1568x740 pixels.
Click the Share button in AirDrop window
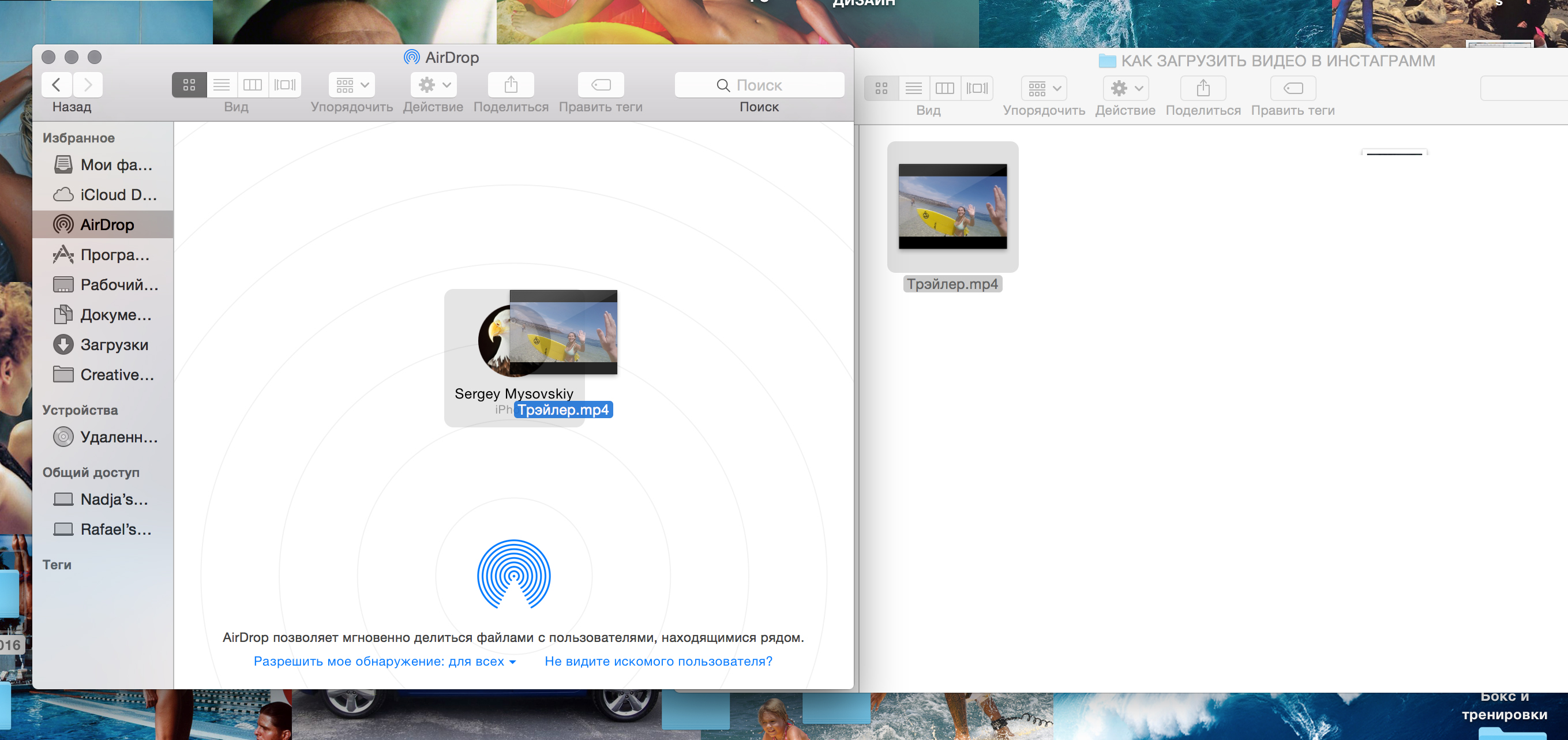(511, 85)
